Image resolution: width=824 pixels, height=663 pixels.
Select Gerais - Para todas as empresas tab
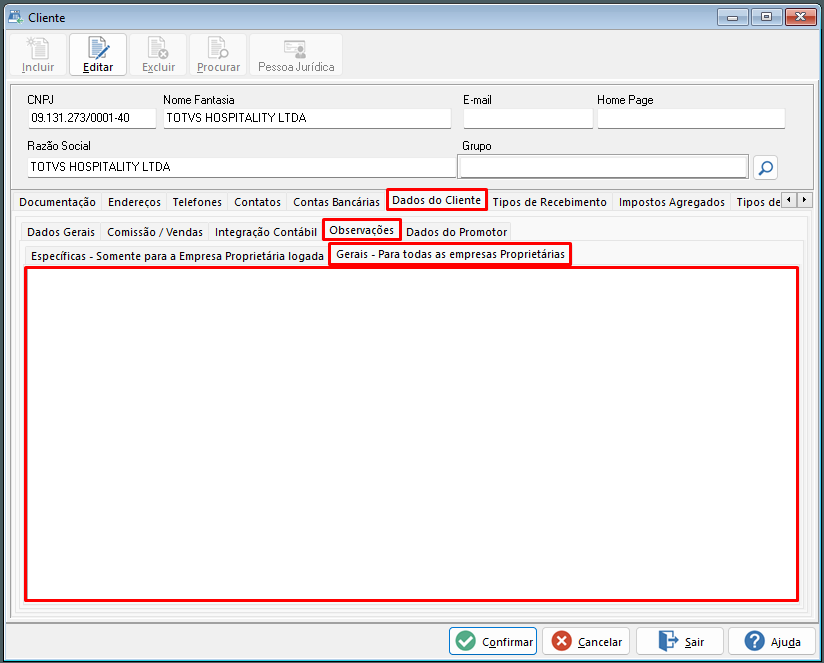click(450, 254)
